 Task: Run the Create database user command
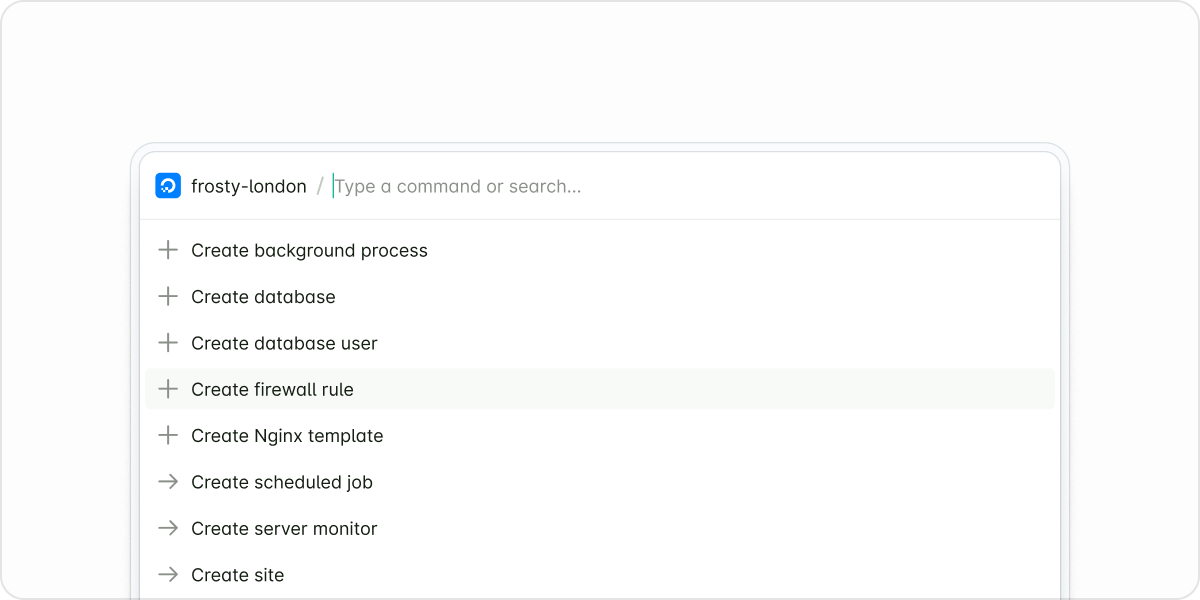coord(284,343)
